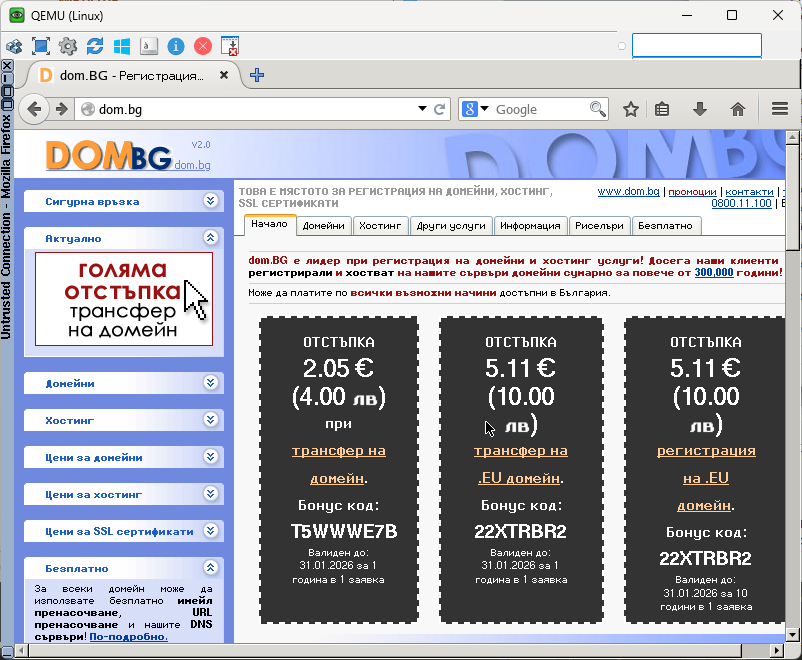Open the Други услуги tab
Screen dimensions: 802x660
coord(451,226)
